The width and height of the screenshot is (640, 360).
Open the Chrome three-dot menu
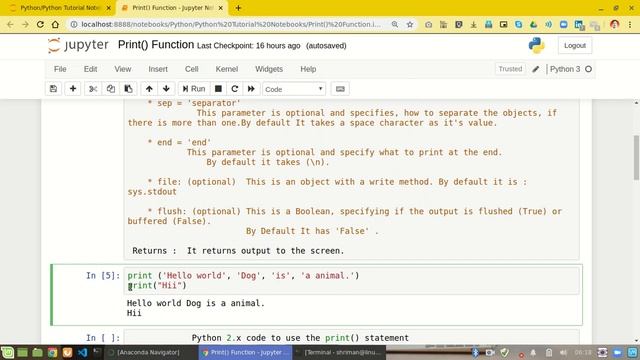(630, 24)
